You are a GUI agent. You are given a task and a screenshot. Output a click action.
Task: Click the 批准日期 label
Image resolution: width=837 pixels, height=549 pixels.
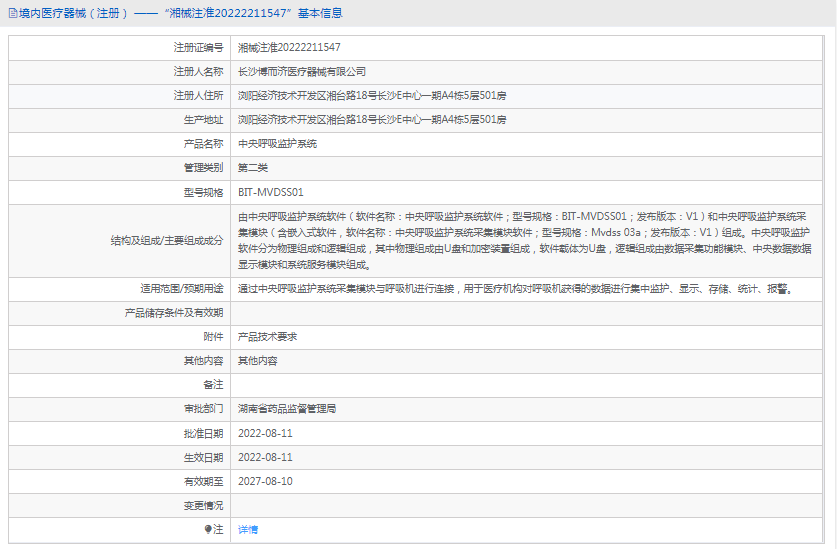pos(203,434)
